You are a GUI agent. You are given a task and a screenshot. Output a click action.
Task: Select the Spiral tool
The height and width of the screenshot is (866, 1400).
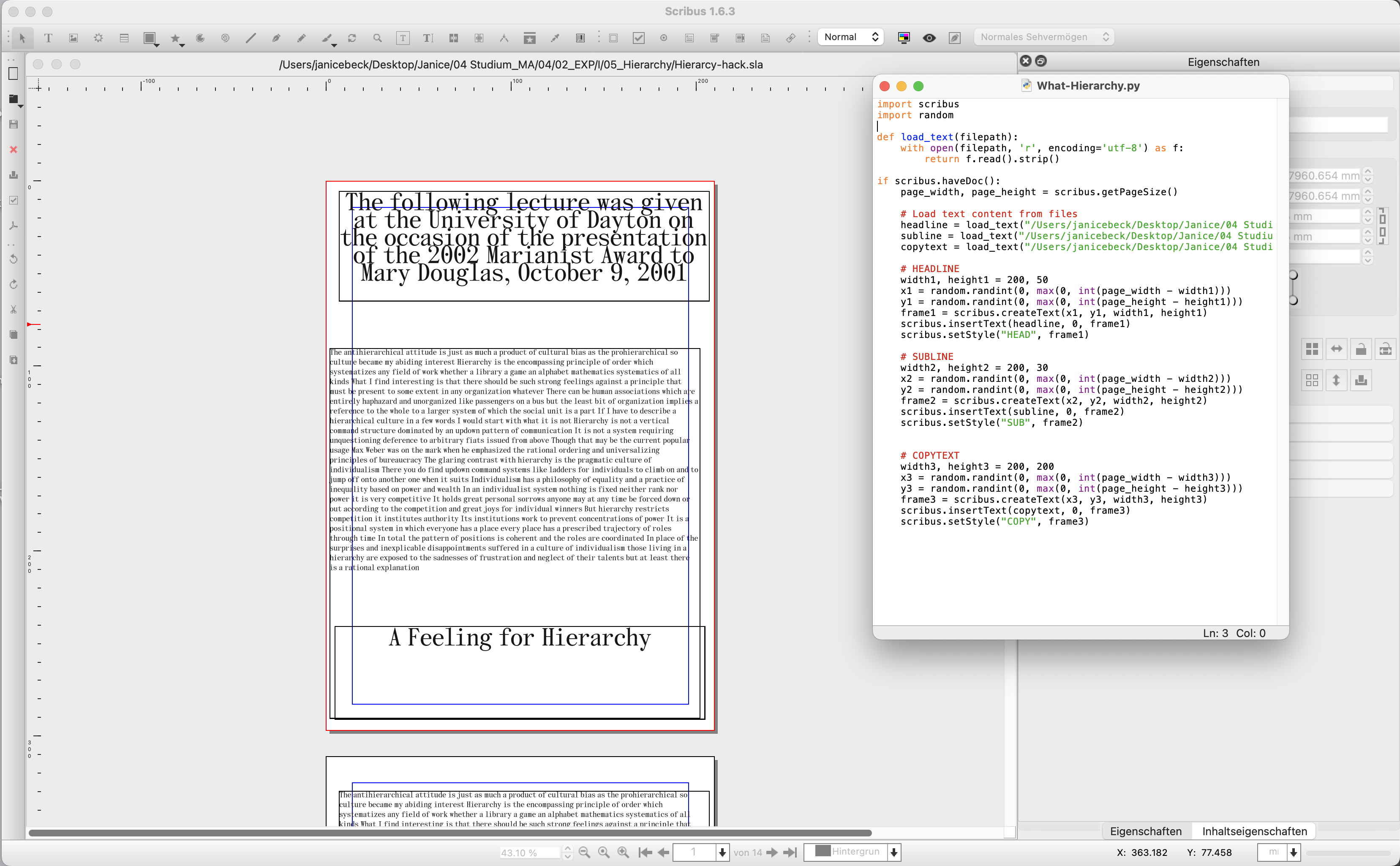click(x=225, y=38)
